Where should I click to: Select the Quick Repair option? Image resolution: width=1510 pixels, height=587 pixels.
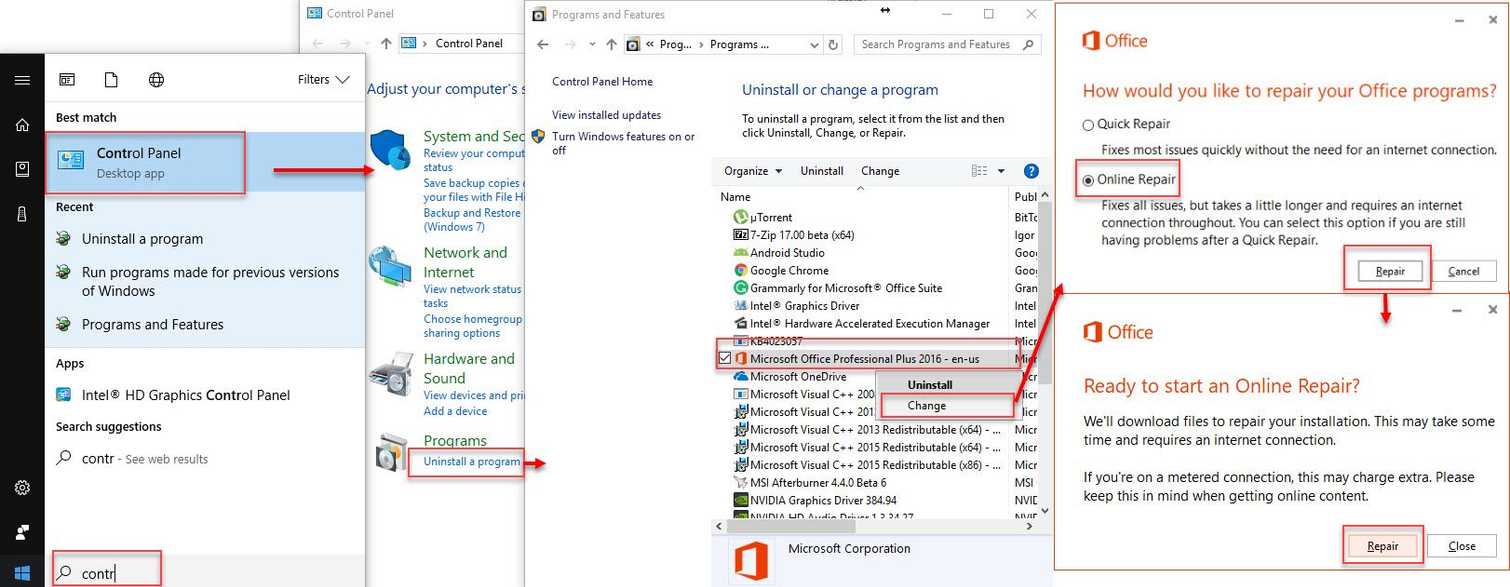(x=1087, y=124)
